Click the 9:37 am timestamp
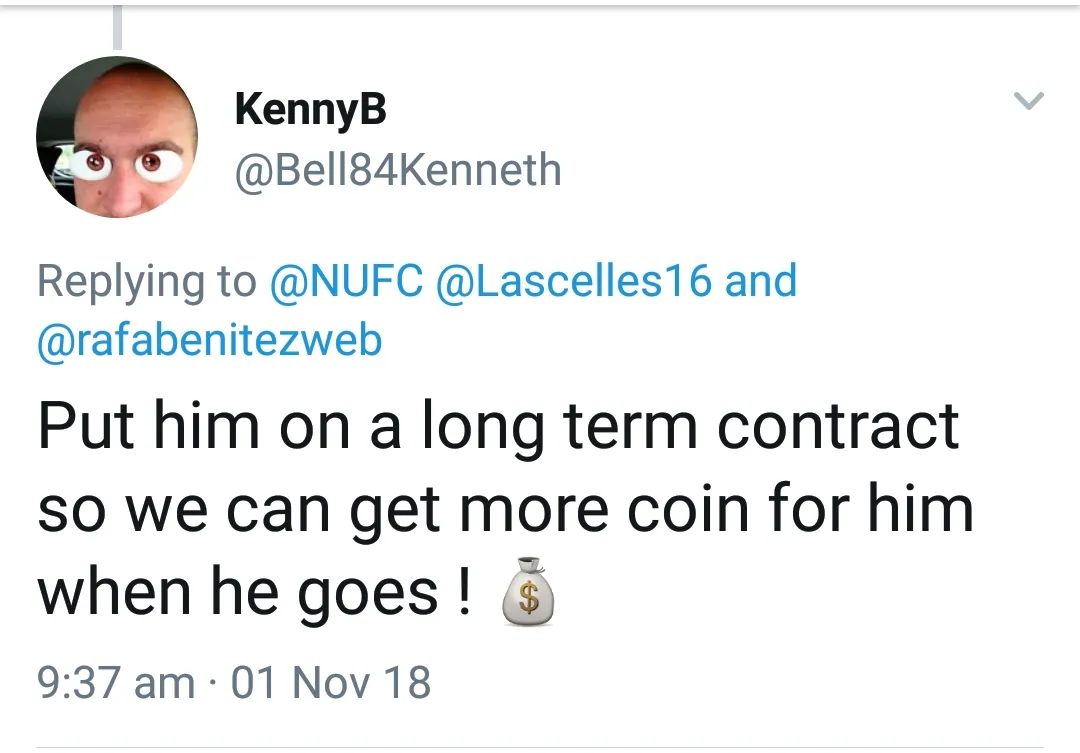The height and width of the screenshot is (753, 1080). [115, 683]
